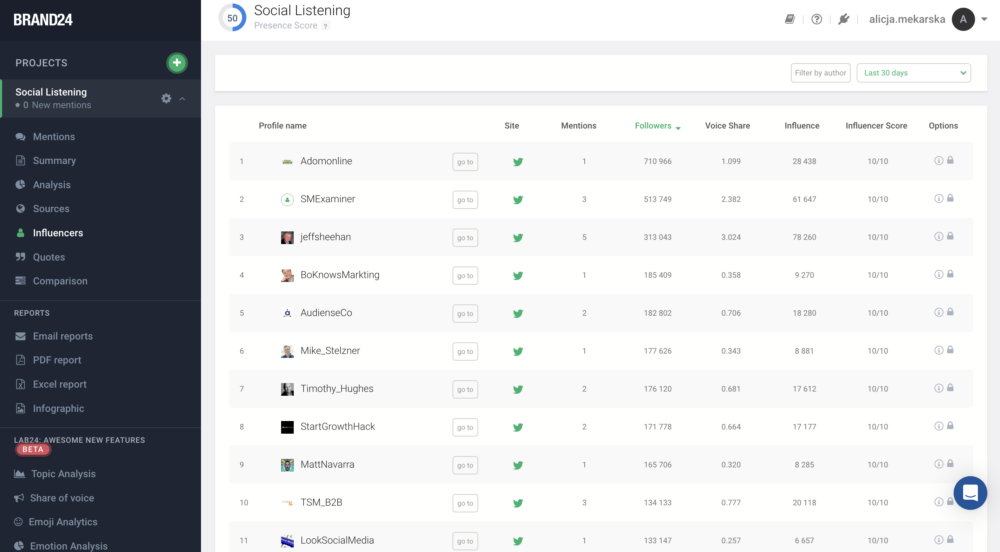Image resolution: width=1000 pixels, height=552 pixels.
Task: Click the info icon in Adomonline row
Action: tap(939, 161)
